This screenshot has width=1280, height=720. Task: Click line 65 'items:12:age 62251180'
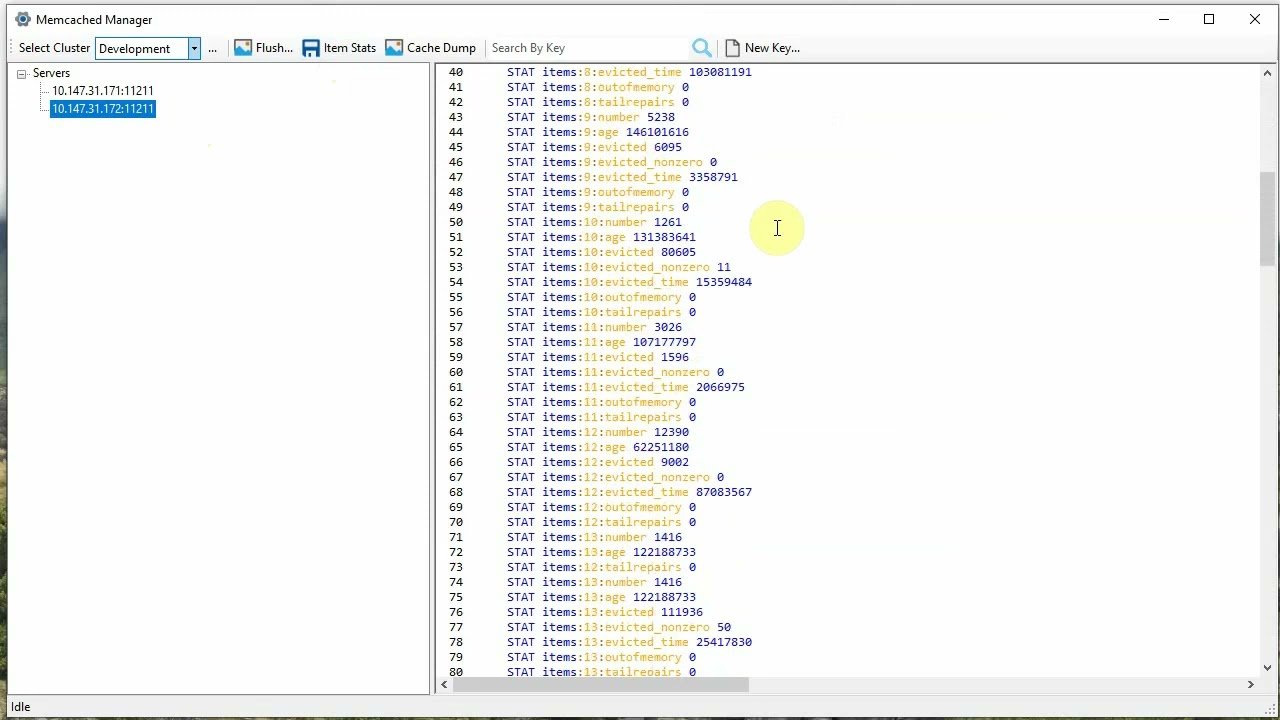pyautogui.click(x=598, y=447)
